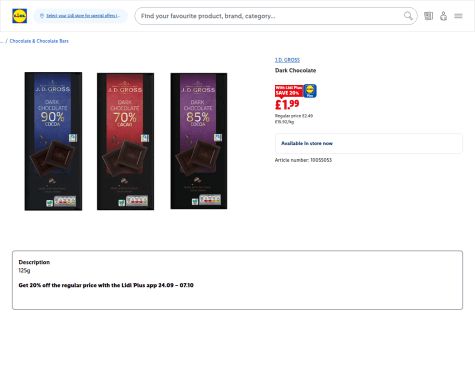Viewport: 475px width, 380px height.
Task: Click the breadcrumb ellipsis
Action: tap(2, 41)
